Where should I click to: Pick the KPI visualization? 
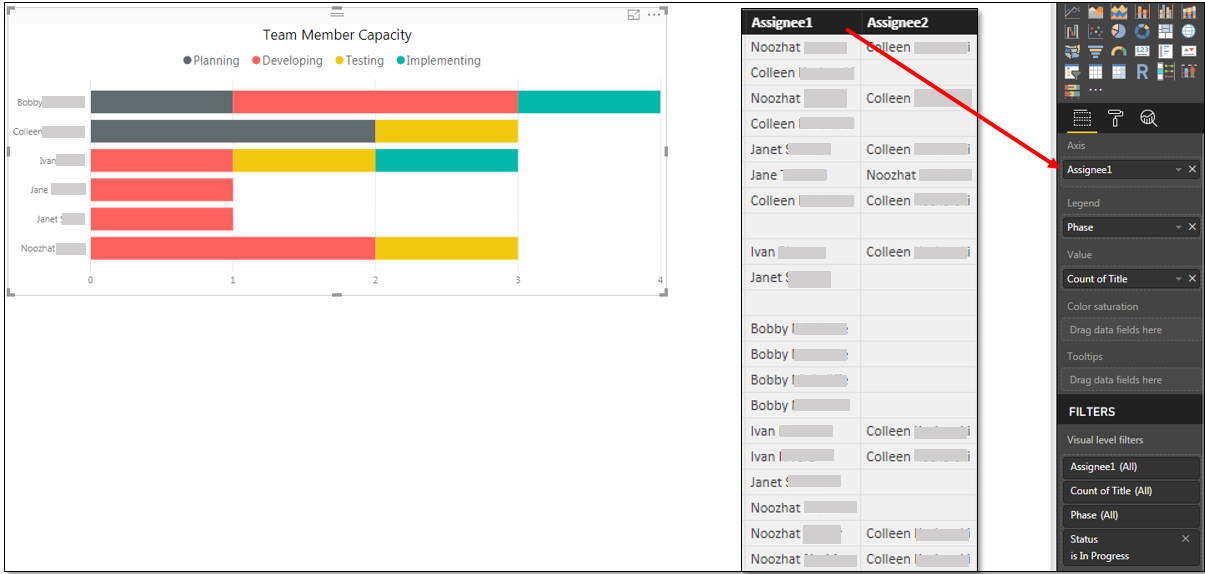[1189, 50]
